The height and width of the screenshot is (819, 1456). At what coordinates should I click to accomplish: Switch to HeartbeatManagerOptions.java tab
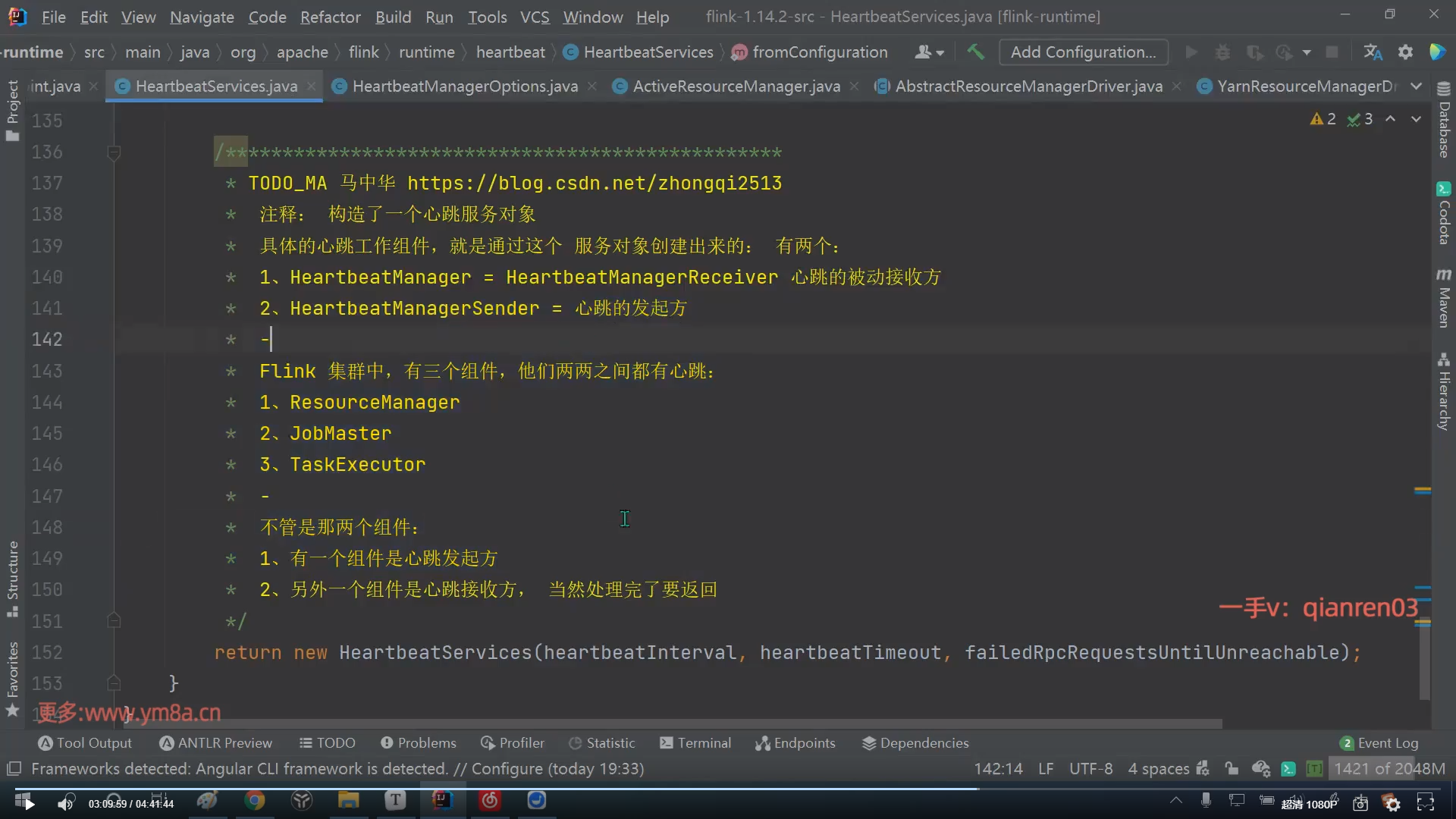click(464, 86)
